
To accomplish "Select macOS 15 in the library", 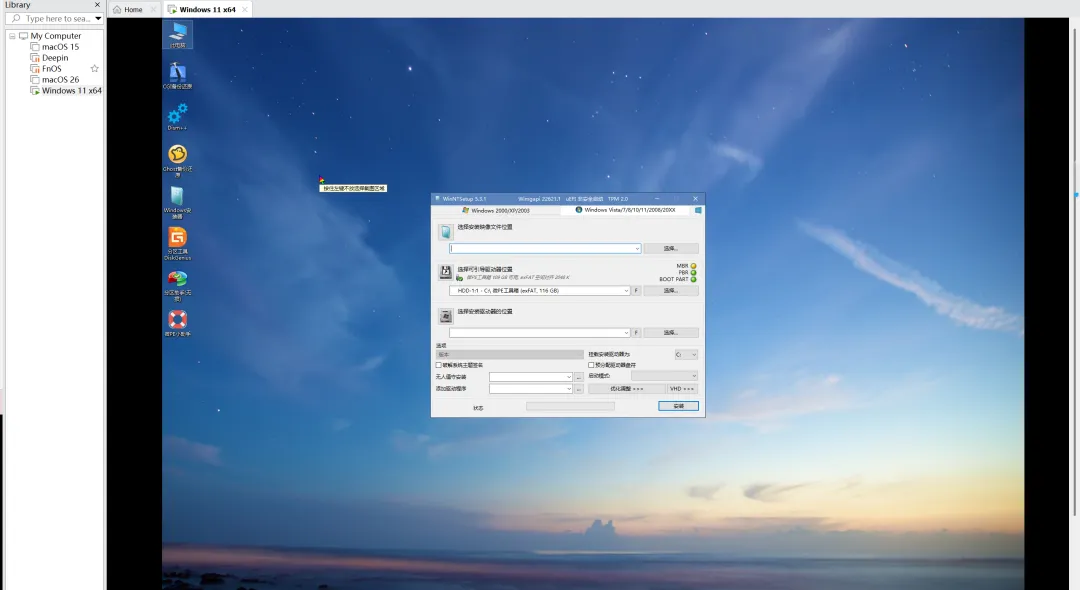I will pyautogui.click(x=60, y=47).
